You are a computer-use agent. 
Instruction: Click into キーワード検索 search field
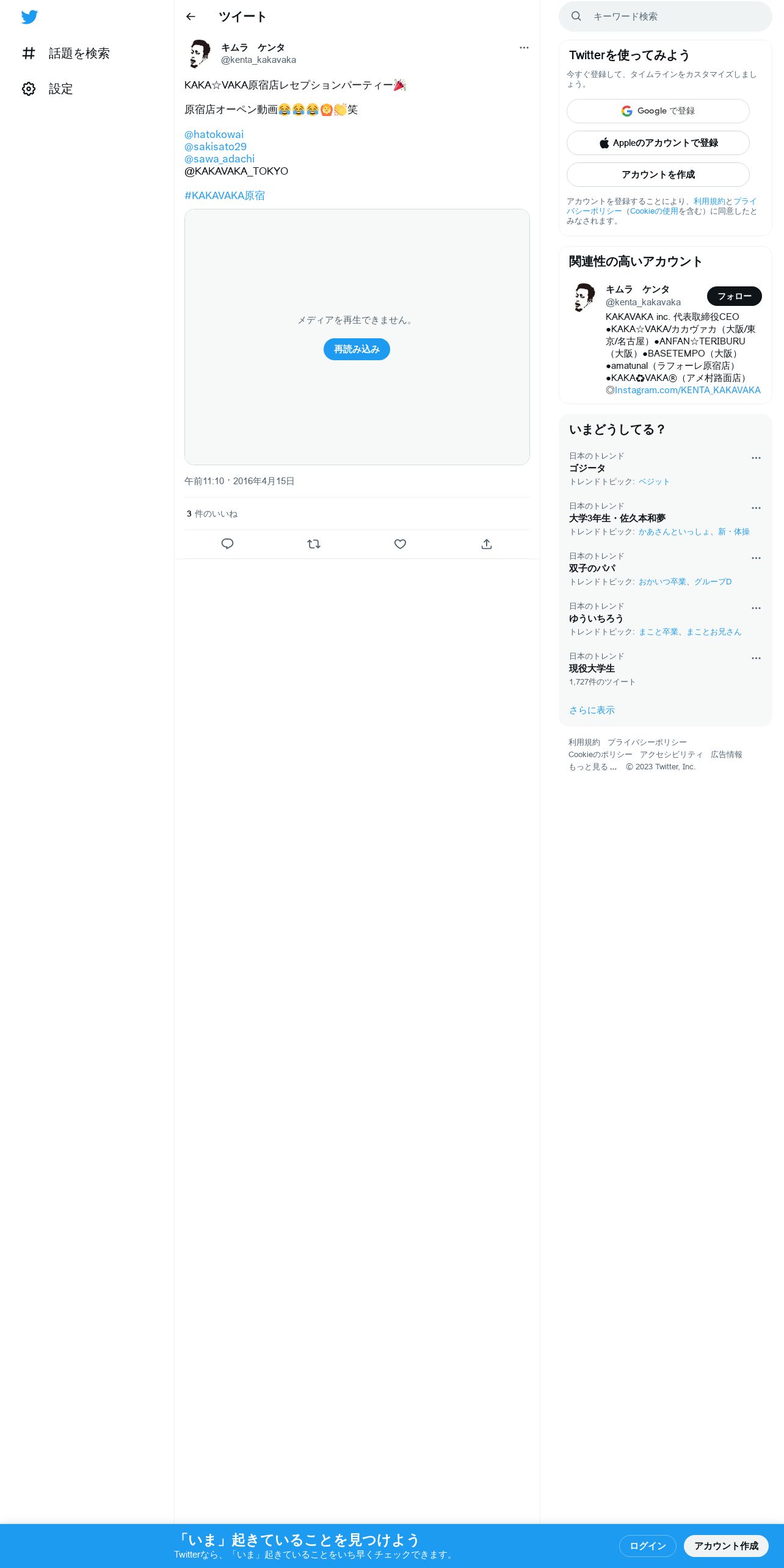click(x=666, y=16)
